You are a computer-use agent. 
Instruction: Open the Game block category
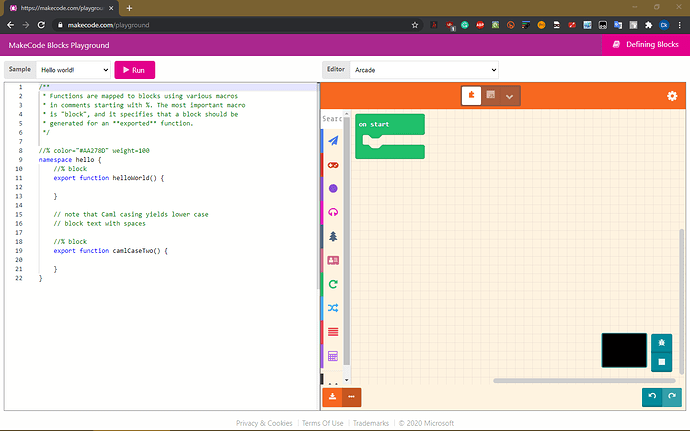(x=333, y=188)
